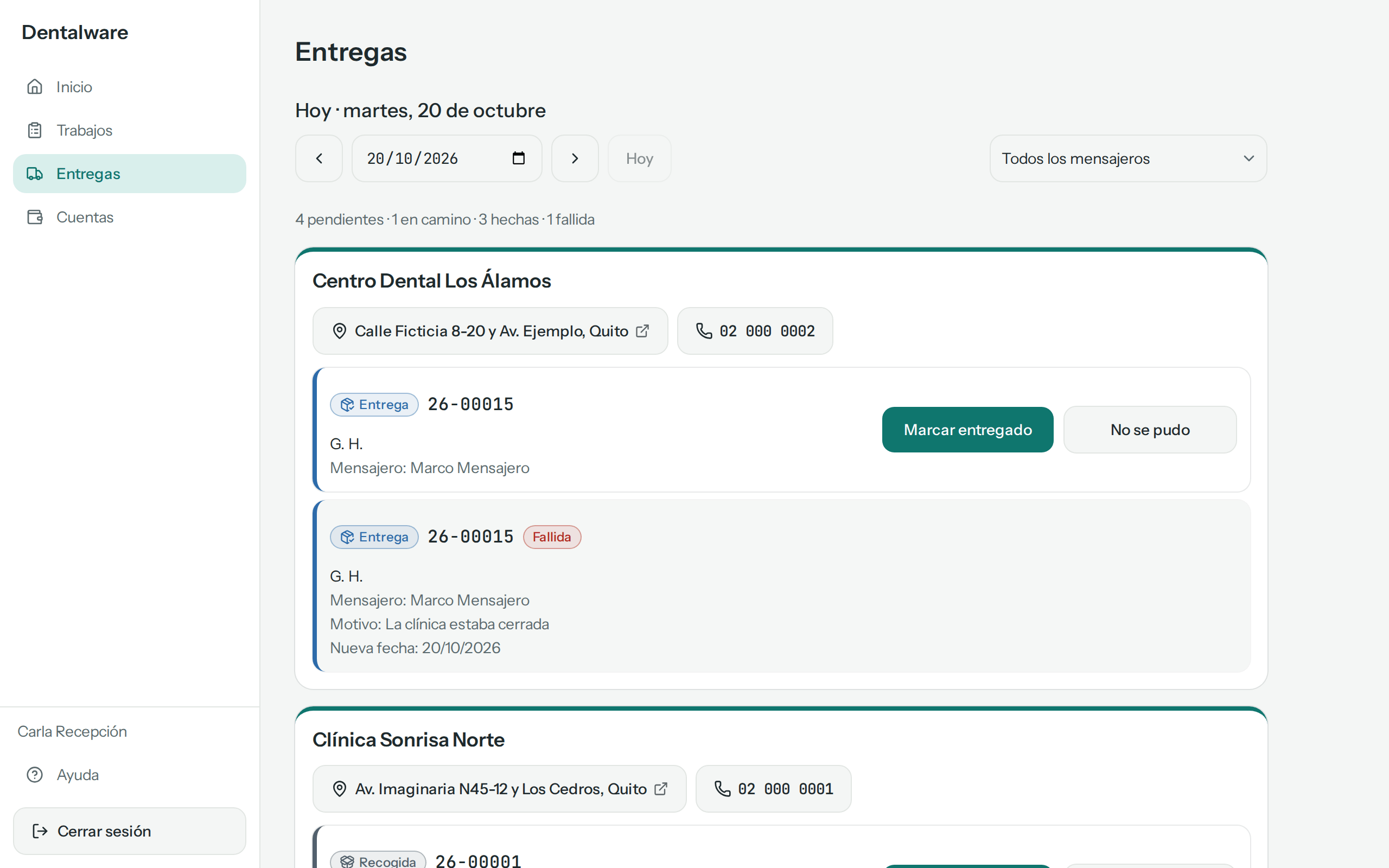Click the Centro Dental Los Álamos heading
The width and height of the screenshot is (1389, 868).
click(432, 280)
